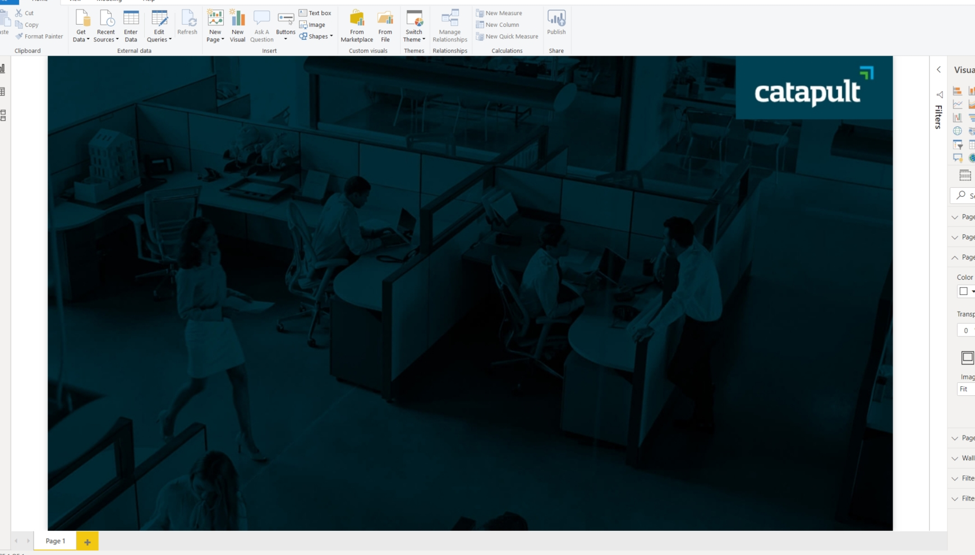Viewport: 975px width, 555px height.
Task: Select the Page 1 tab
Action: [x=55, y=541]
